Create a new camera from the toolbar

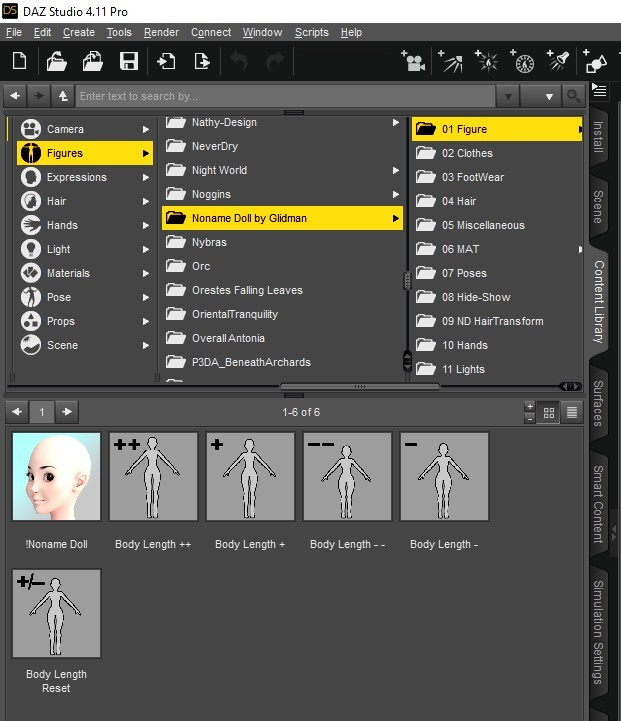413,61
